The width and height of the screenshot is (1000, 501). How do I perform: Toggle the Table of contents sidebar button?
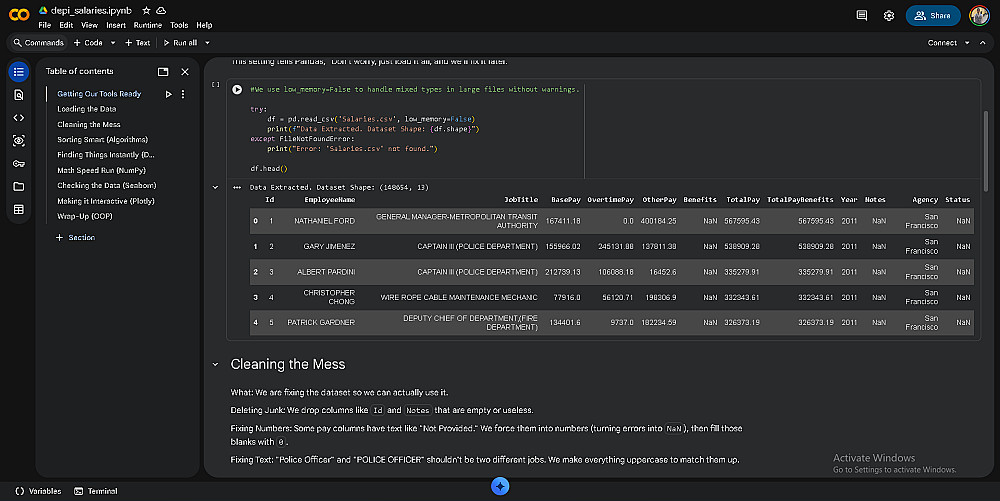point(19,71)
